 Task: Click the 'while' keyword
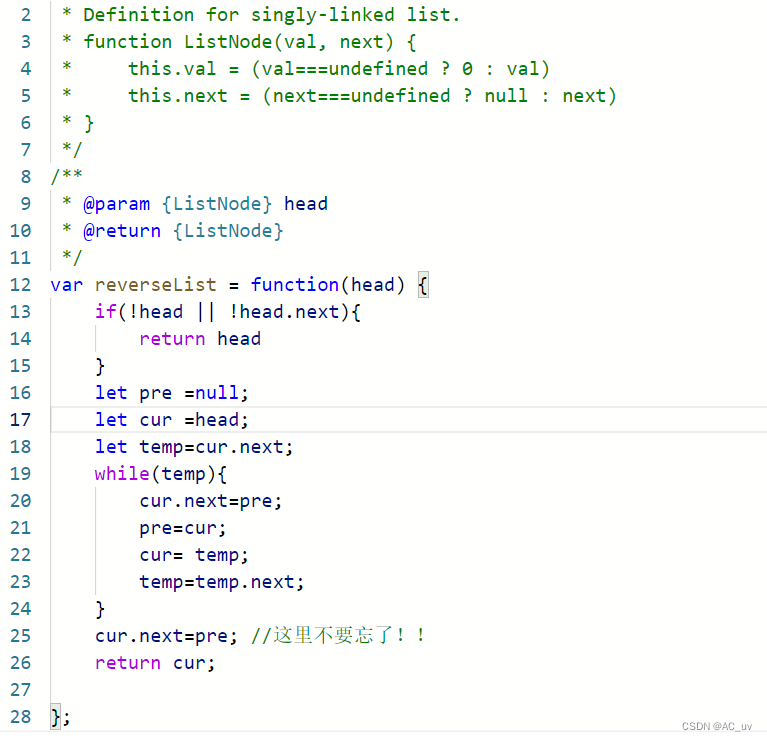[x=122, y=473]
